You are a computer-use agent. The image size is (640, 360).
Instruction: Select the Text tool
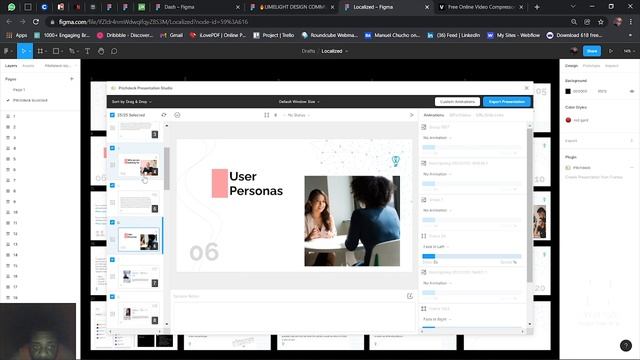[x=87, y=51]
